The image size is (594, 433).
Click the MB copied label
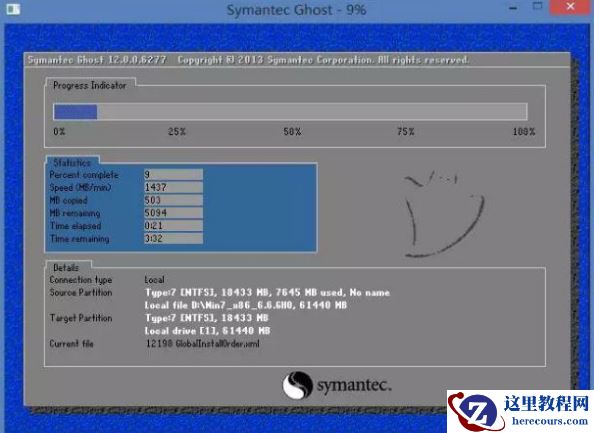68,200
